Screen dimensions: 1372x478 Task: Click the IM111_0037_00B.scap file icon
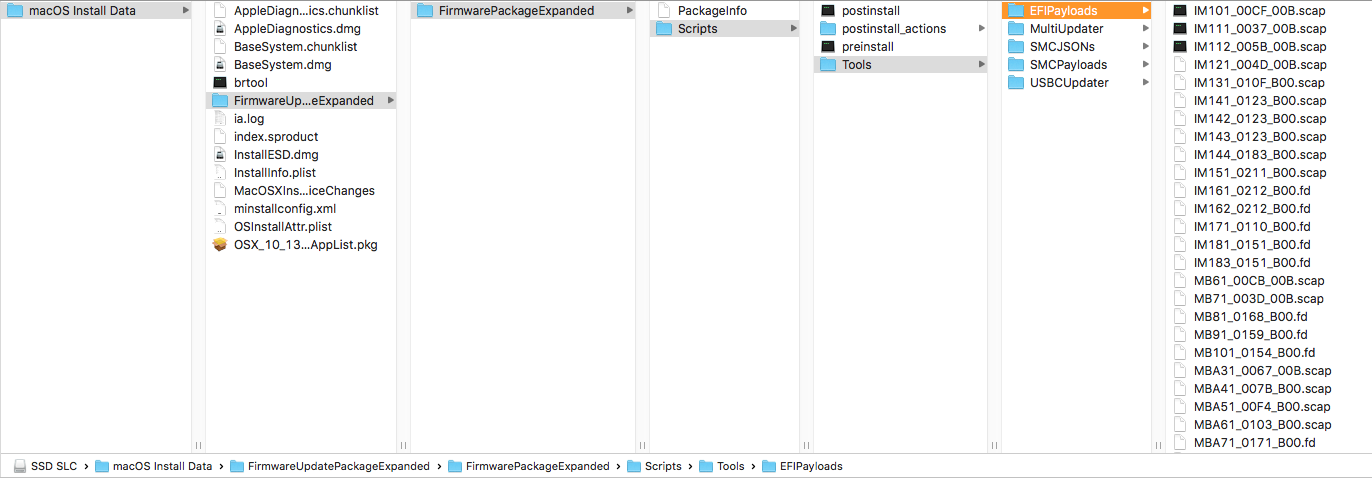[x=1180, y=29]
